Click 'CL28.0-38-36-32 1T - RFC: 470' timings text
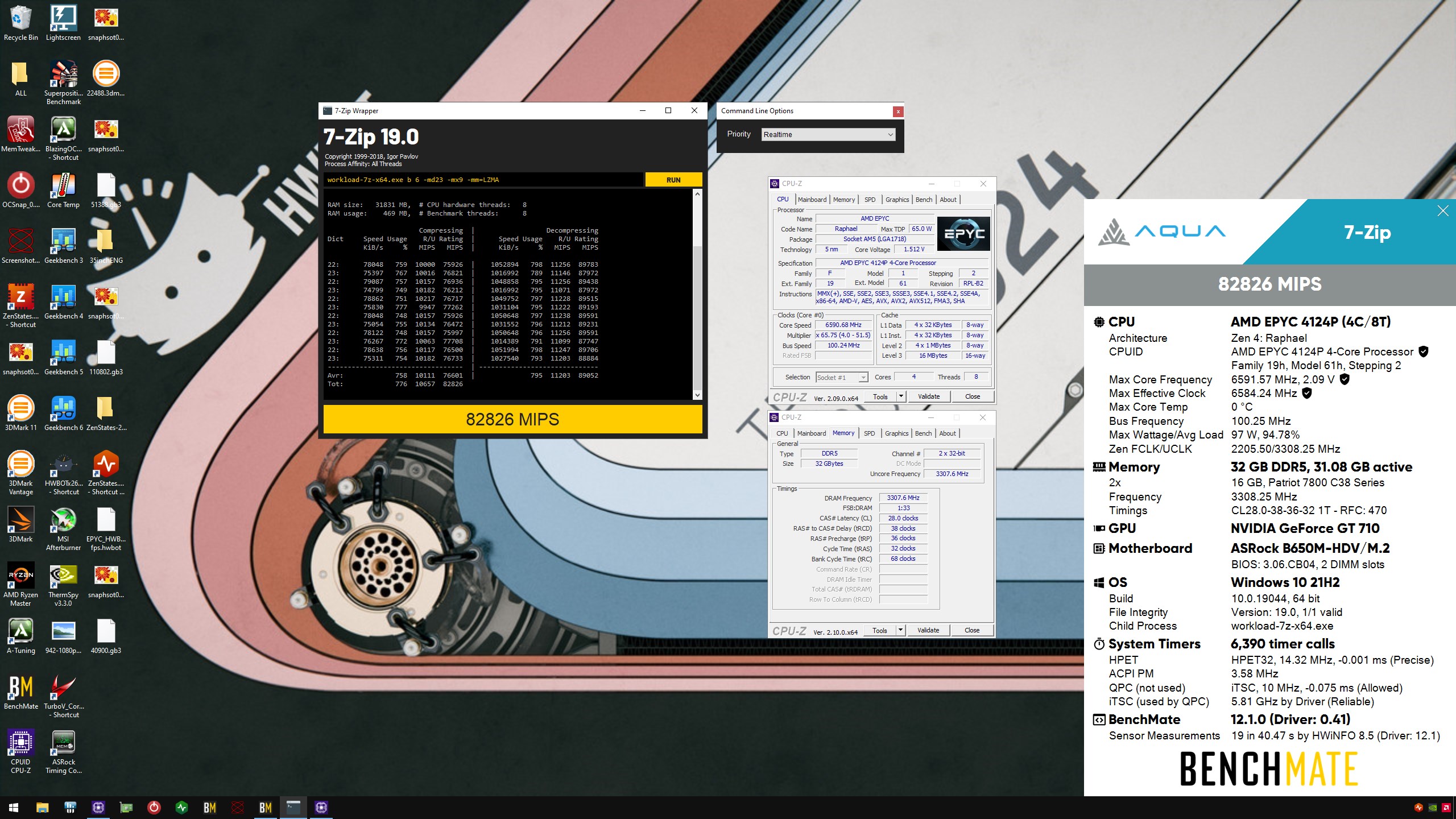The width and height of the screenshot is (1456, 819). point(1309,510)
